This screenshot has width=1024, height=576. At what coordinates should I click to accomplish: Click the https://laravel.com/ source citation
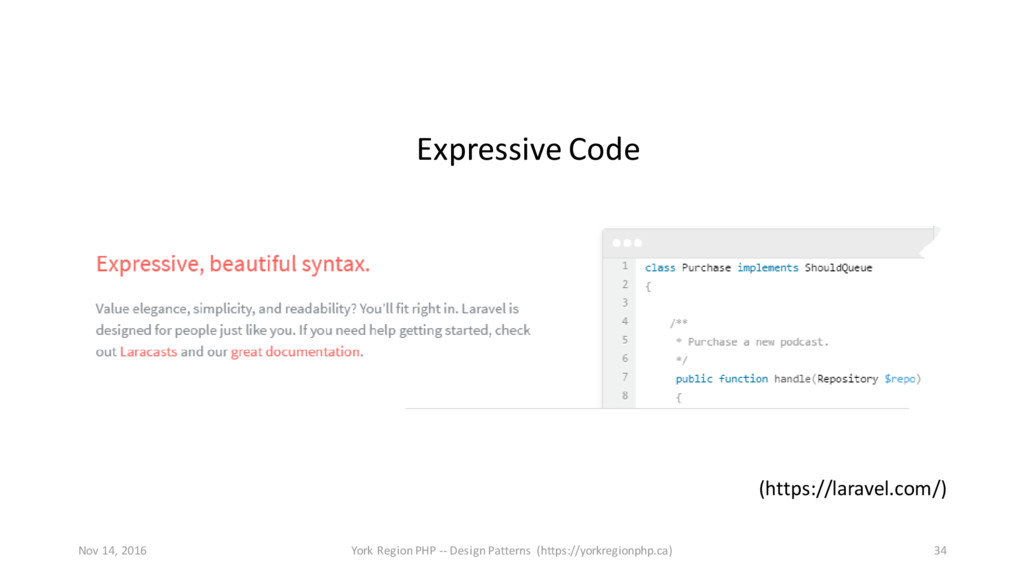click(x=852, y=488)
